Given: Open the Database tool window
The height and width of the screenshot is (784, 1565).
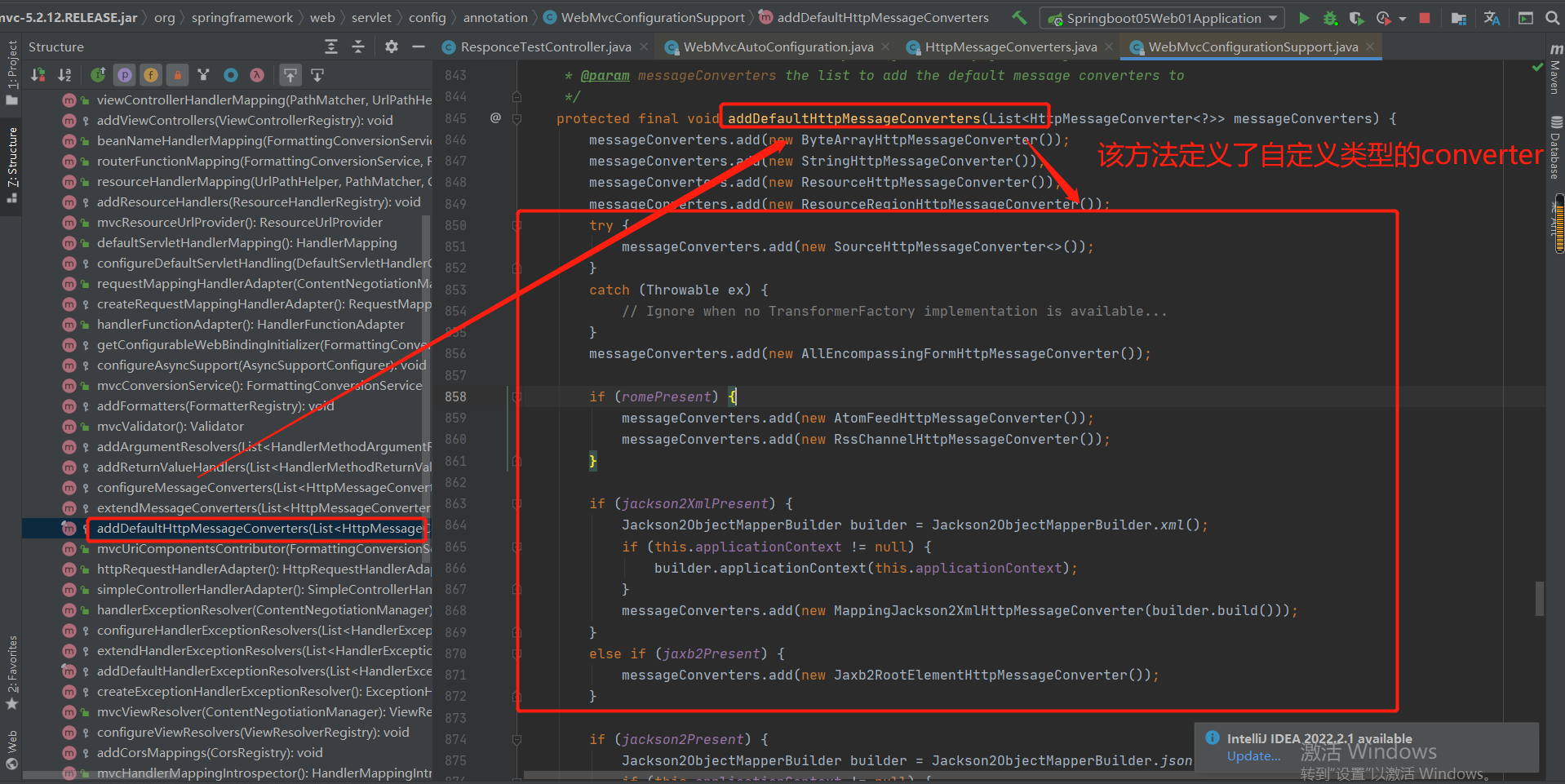Looking at the screenshot, I should click(x=1556, y=148).
